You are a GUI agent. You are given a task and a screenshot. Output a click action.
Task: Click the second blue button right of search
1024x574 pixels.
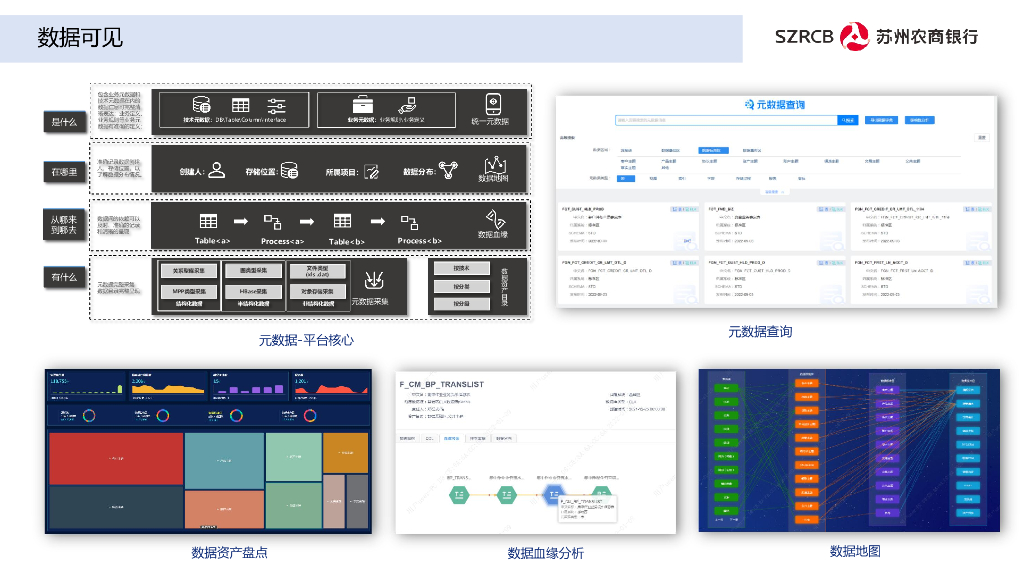tap(920, 120)
